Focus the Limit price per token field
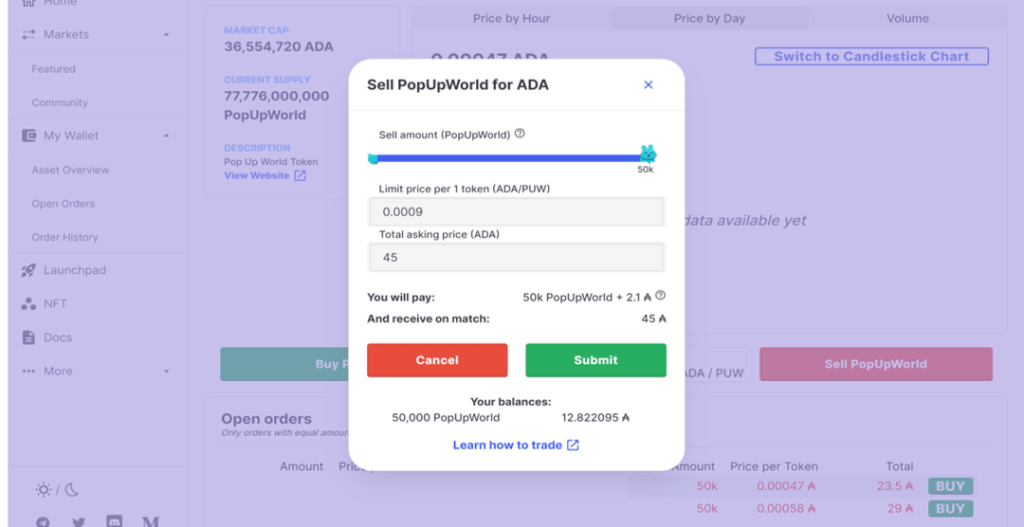This screenshot has height=527, width=1024. point(516,212)
